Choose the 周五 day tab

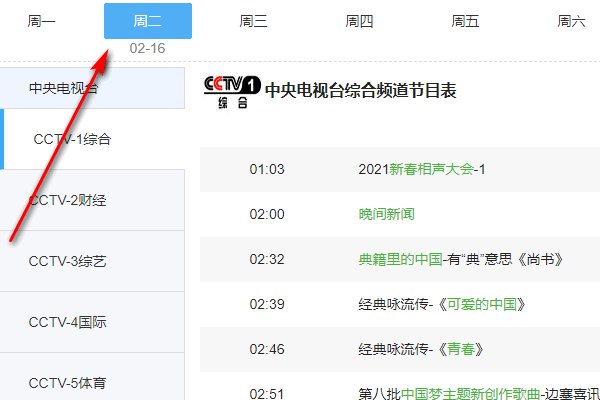pos(465,21)
